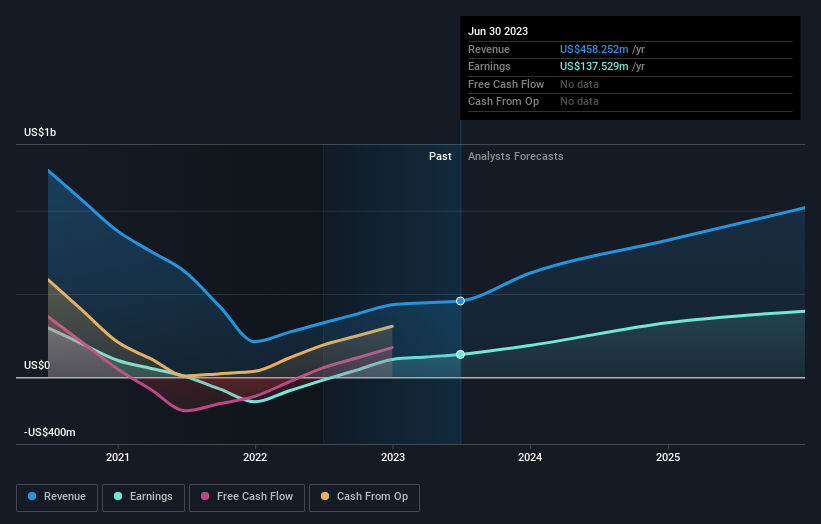Viewport: 821px width, 524px height.
Task: Click the orange Cash From Op legend dot
Action: coord(325,496)
